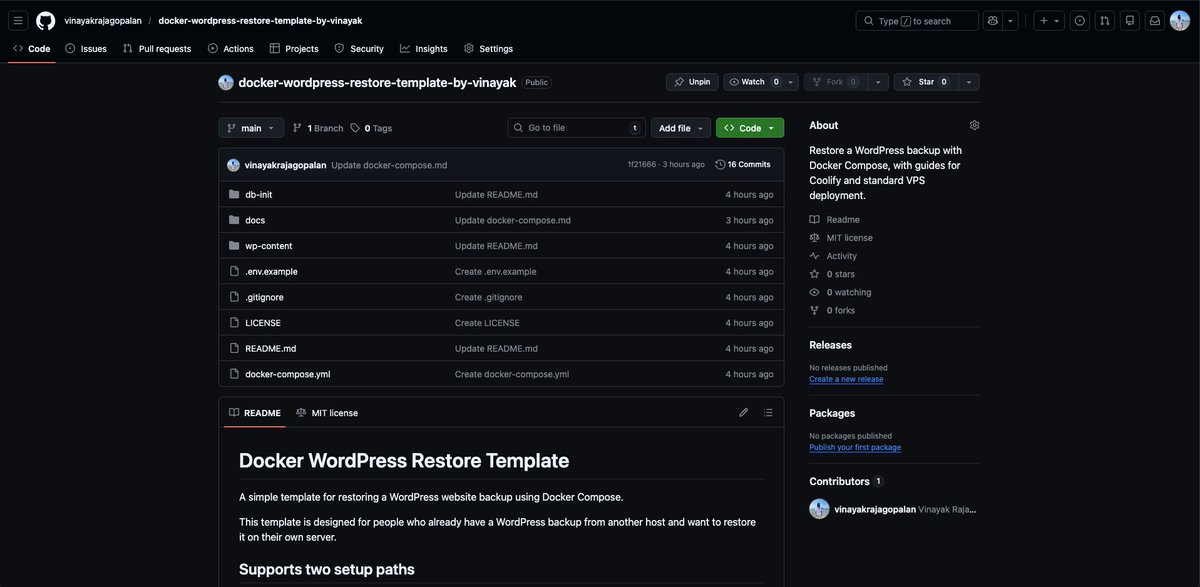
Task: Expand the Fork options dropdown arrow
Action: (879, 82)
